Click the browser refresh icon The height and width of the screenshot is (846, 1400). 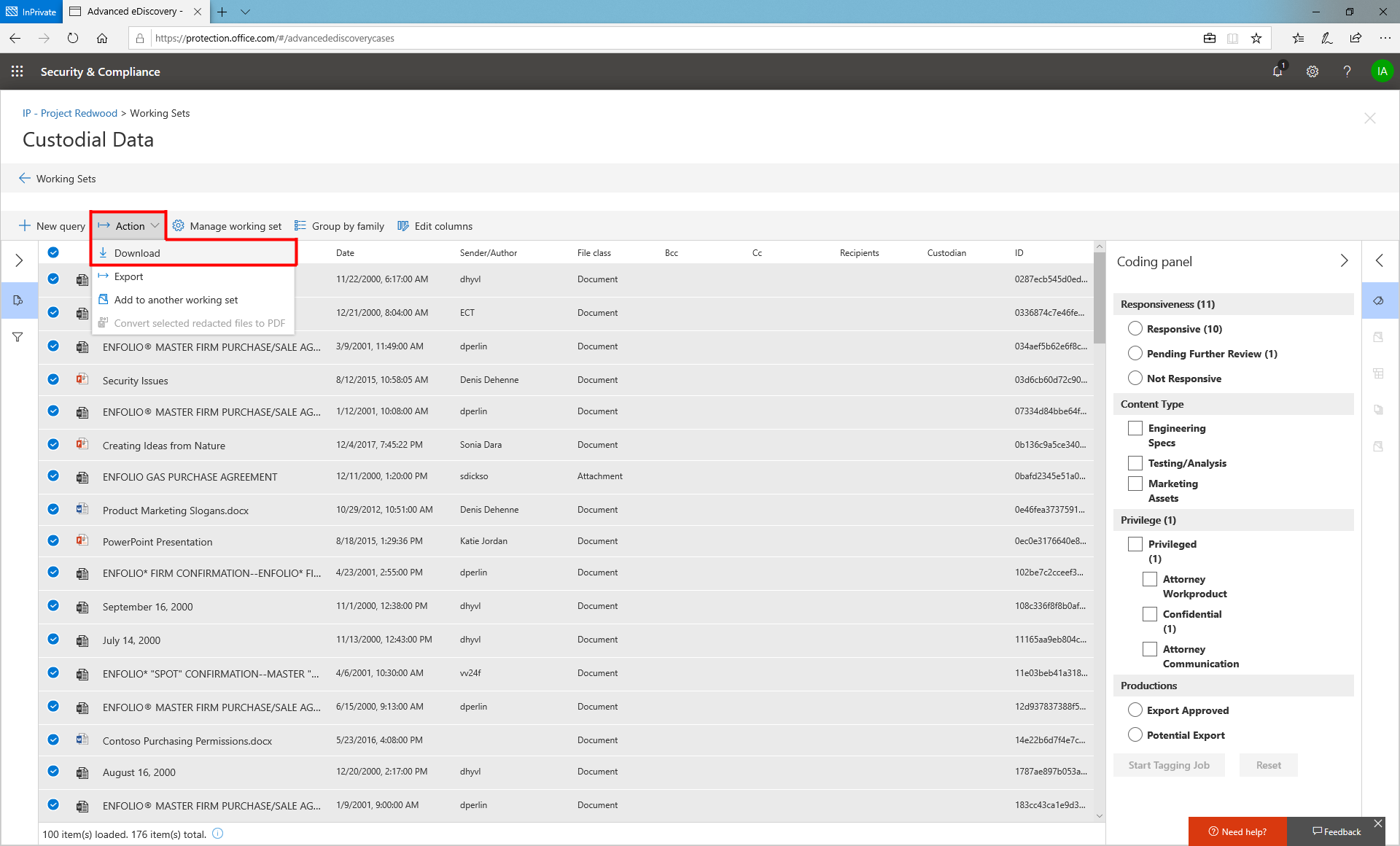click(x=73, y=38)
